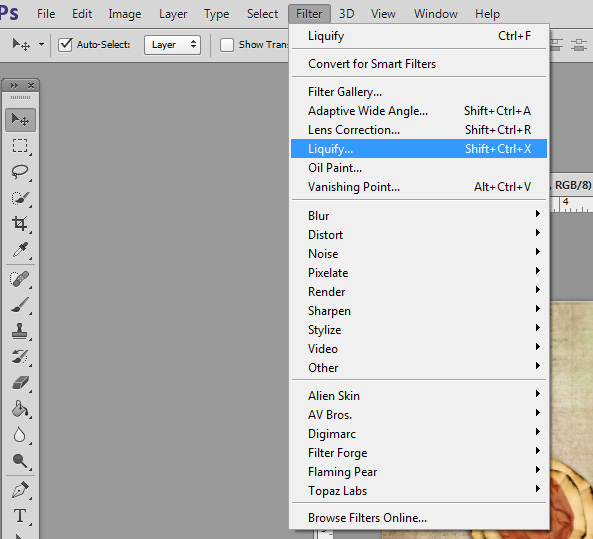Expand the Stylize filter submenu
593x539 pixels.
419,329
